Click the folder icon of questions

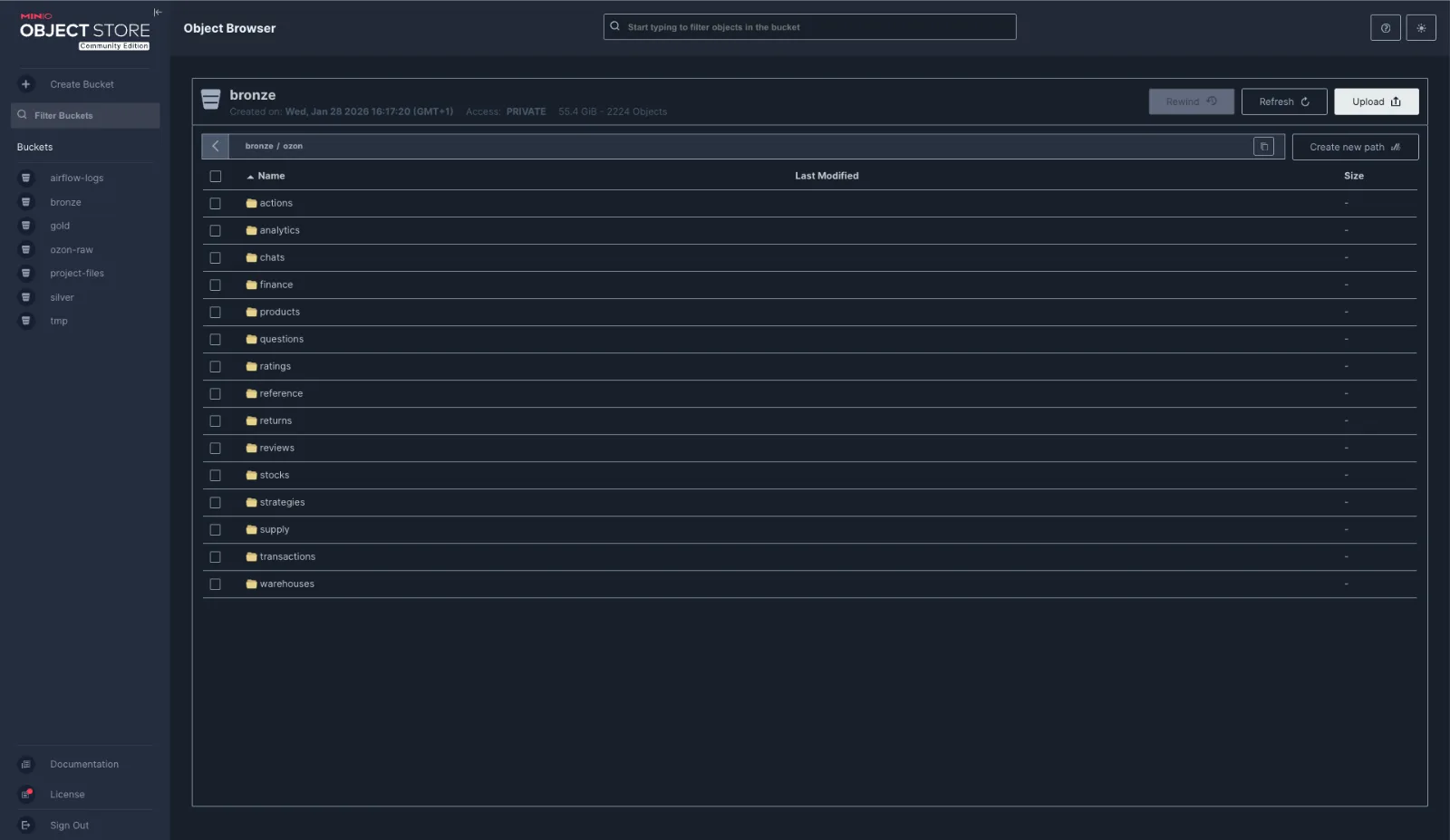tap(251, 339)
